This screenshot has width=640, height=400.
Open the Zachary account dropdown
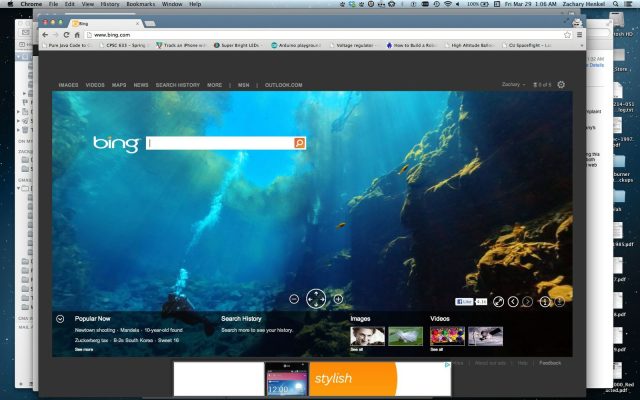(513, 84)
